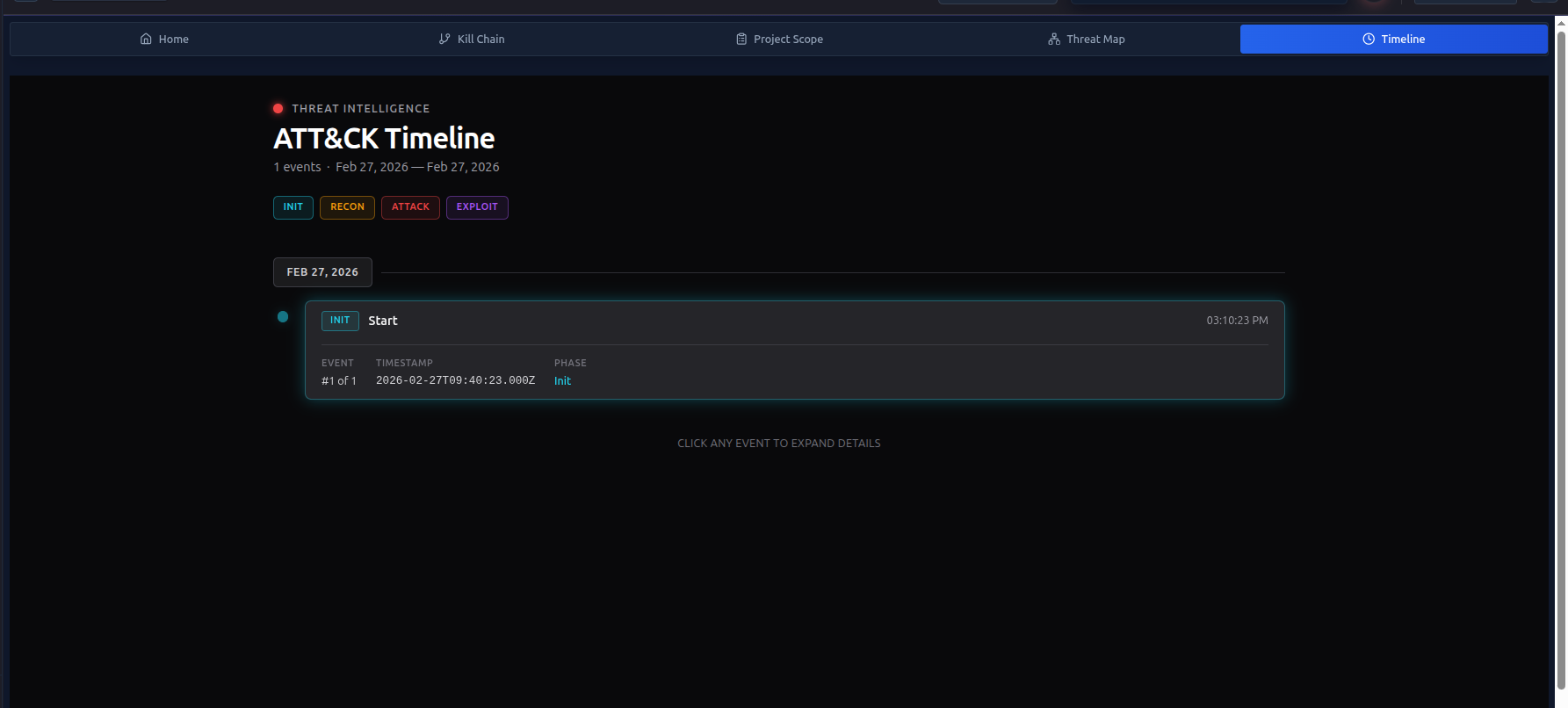Switch to the Kill Chain tab
Viewport: 1568px width, 708px height.
coord(472,39)
